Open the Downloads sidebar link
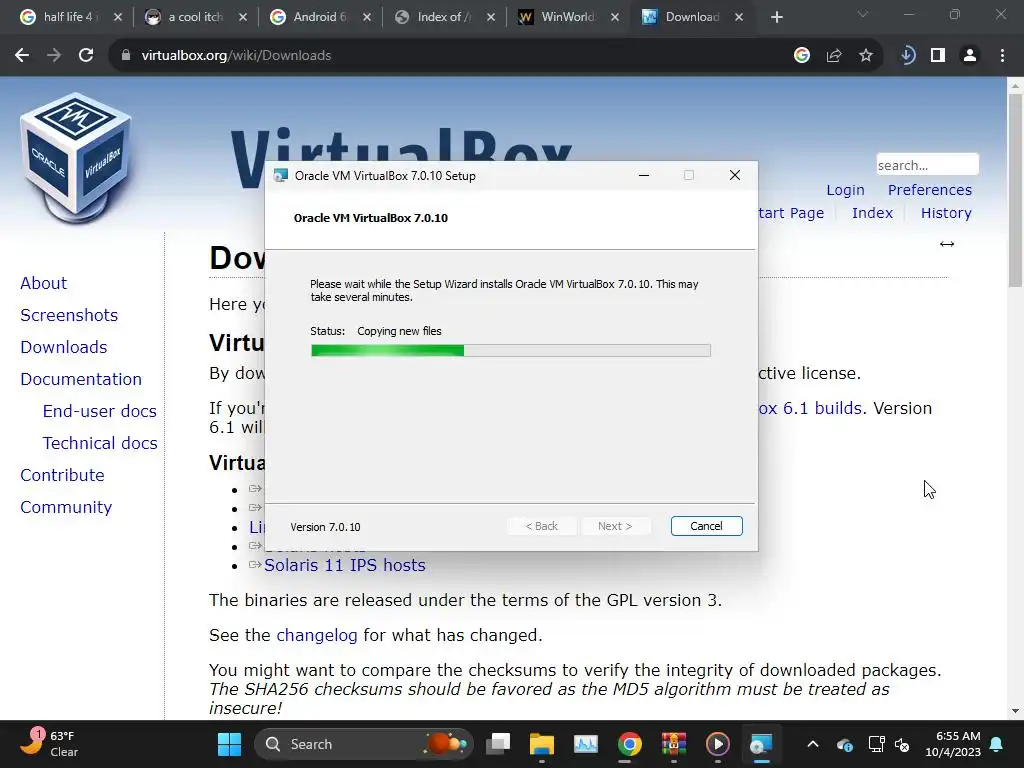1024x768 pixels. (63, 347)
